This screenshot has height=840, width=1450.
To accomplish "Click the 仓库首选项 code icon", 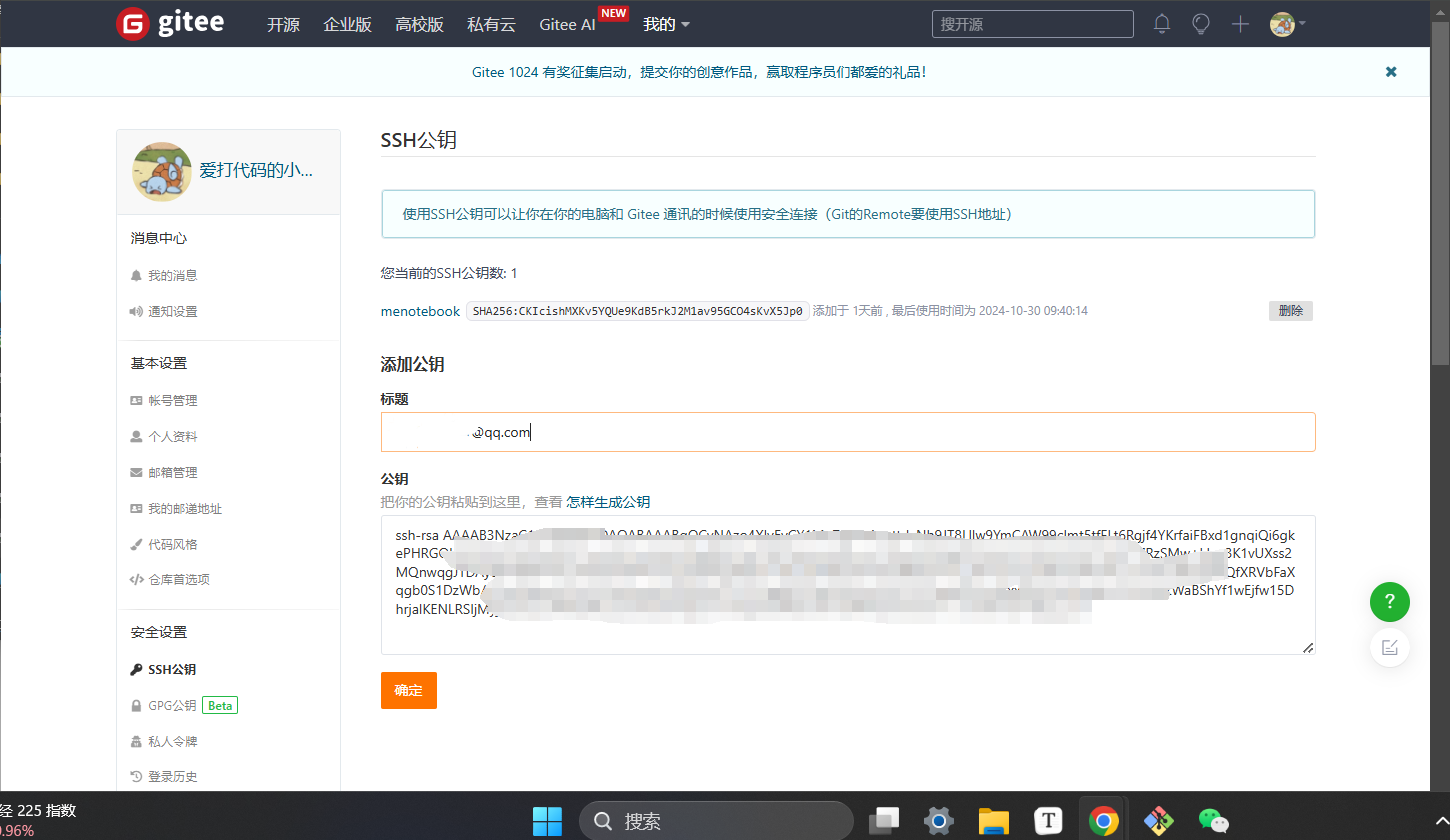I will [x=136, y=579].
